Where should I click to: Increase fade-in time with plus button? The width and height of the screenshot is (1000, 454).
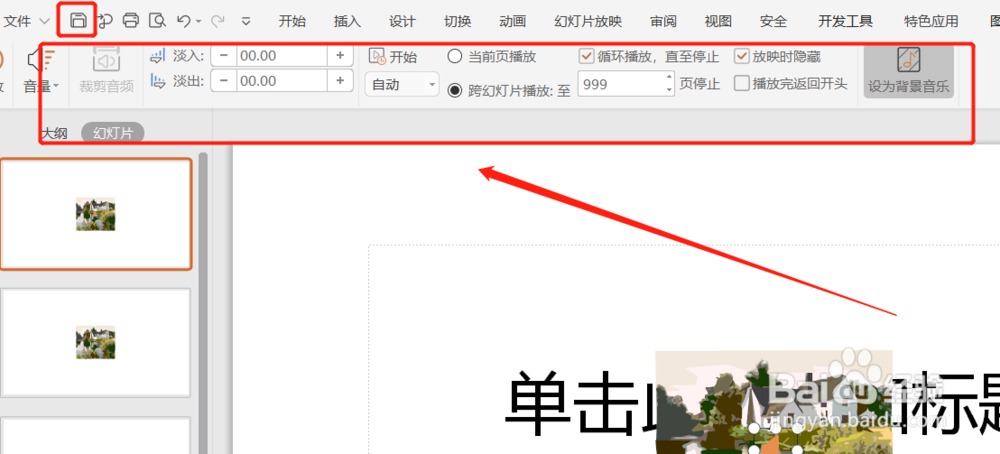340,55
